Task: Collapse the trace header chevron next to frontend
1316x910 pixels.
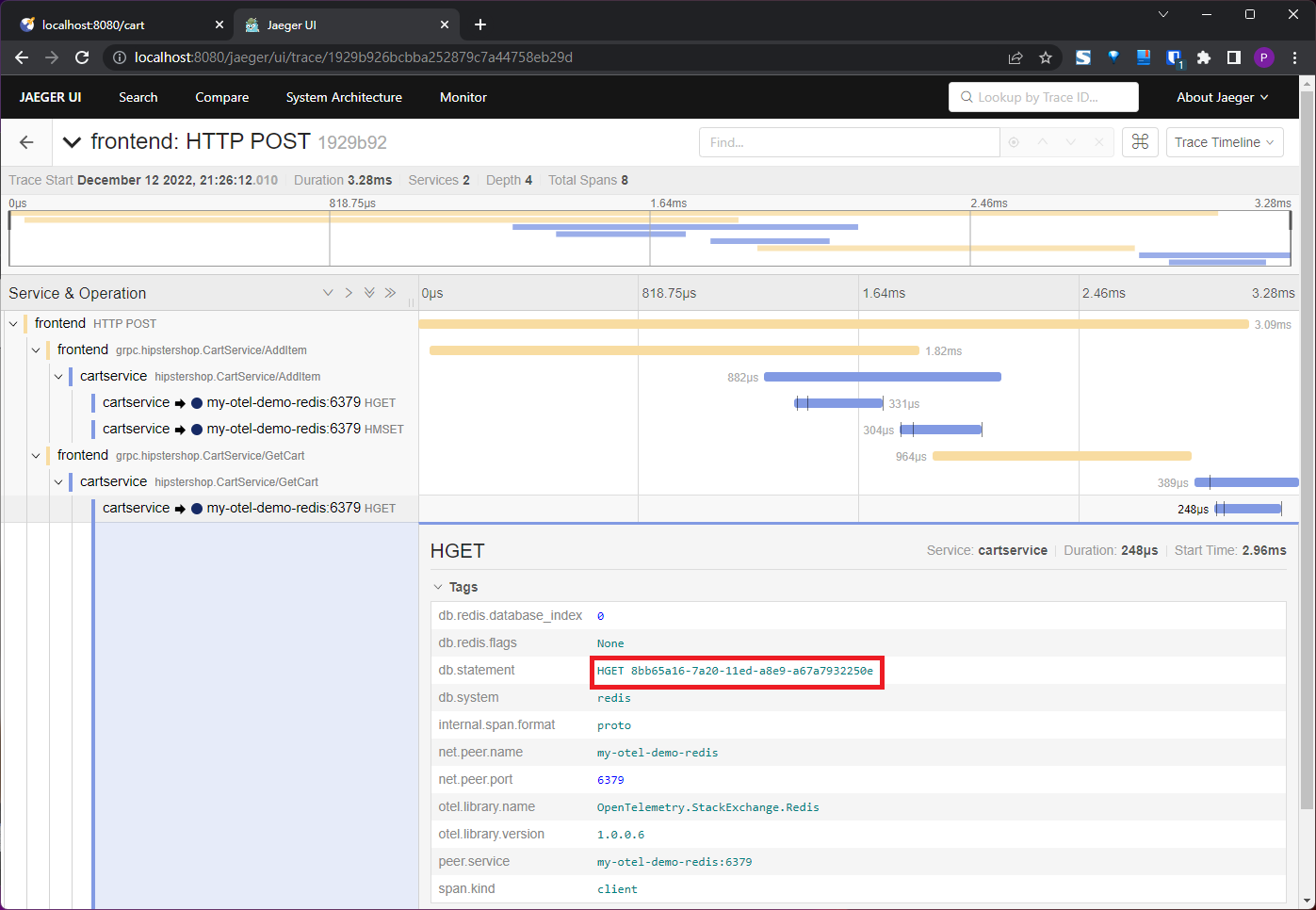Action: pos(72,142)
